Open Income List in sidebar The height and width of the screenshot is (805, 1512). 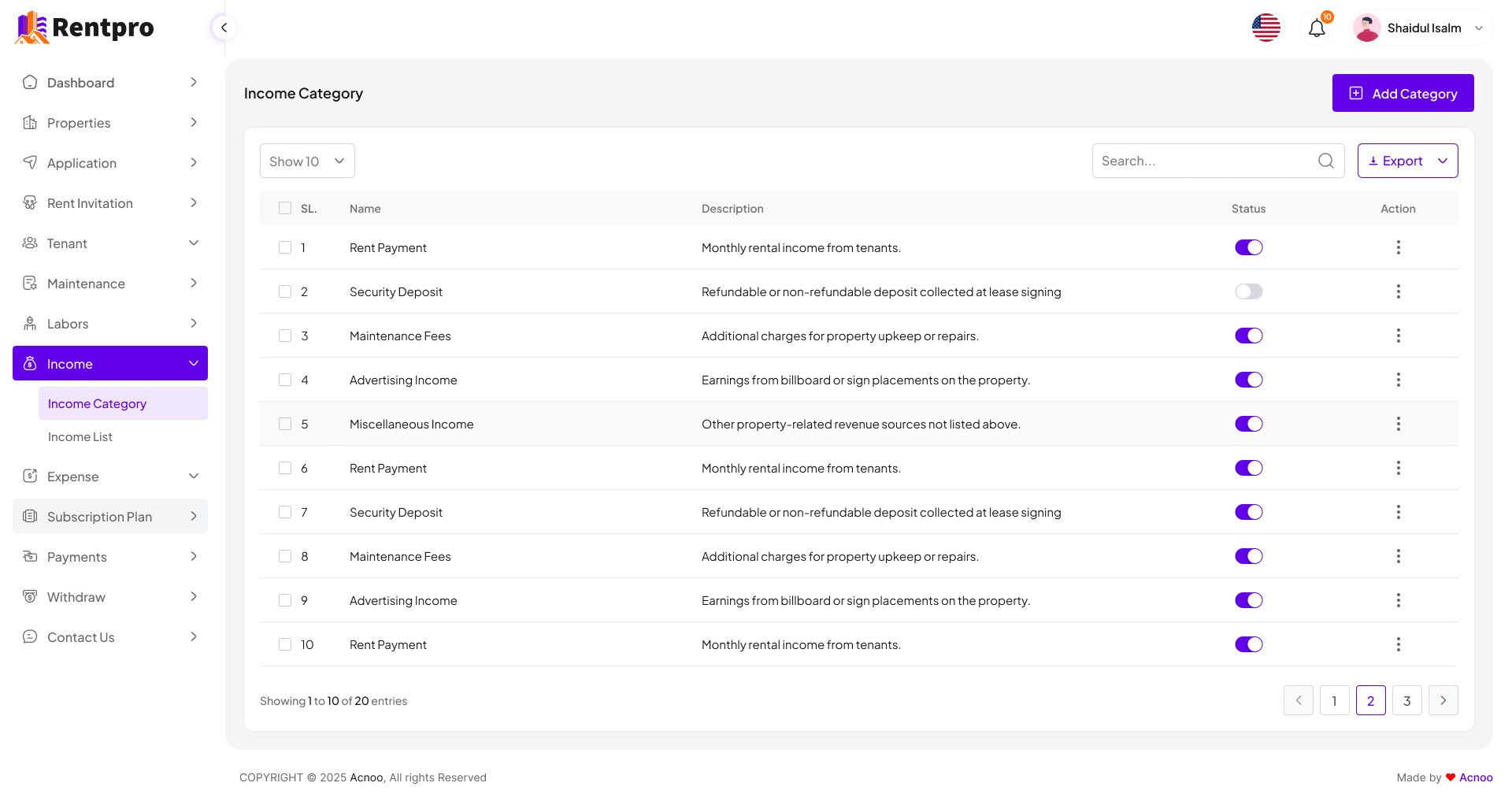click(x=80, y=436)
